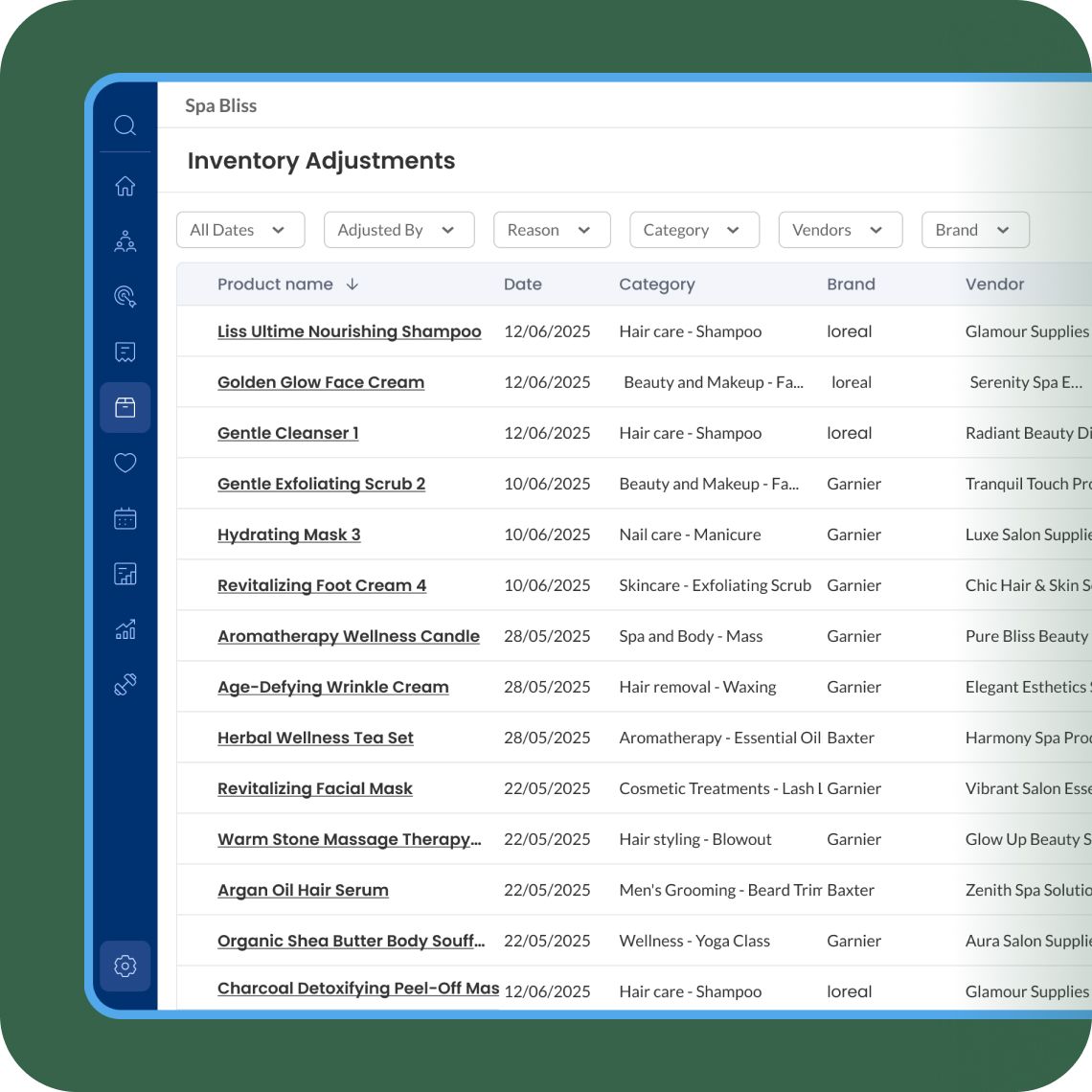
Task: Click the Vendor column header
Action: pyautogui.click(x=994, y=284)
